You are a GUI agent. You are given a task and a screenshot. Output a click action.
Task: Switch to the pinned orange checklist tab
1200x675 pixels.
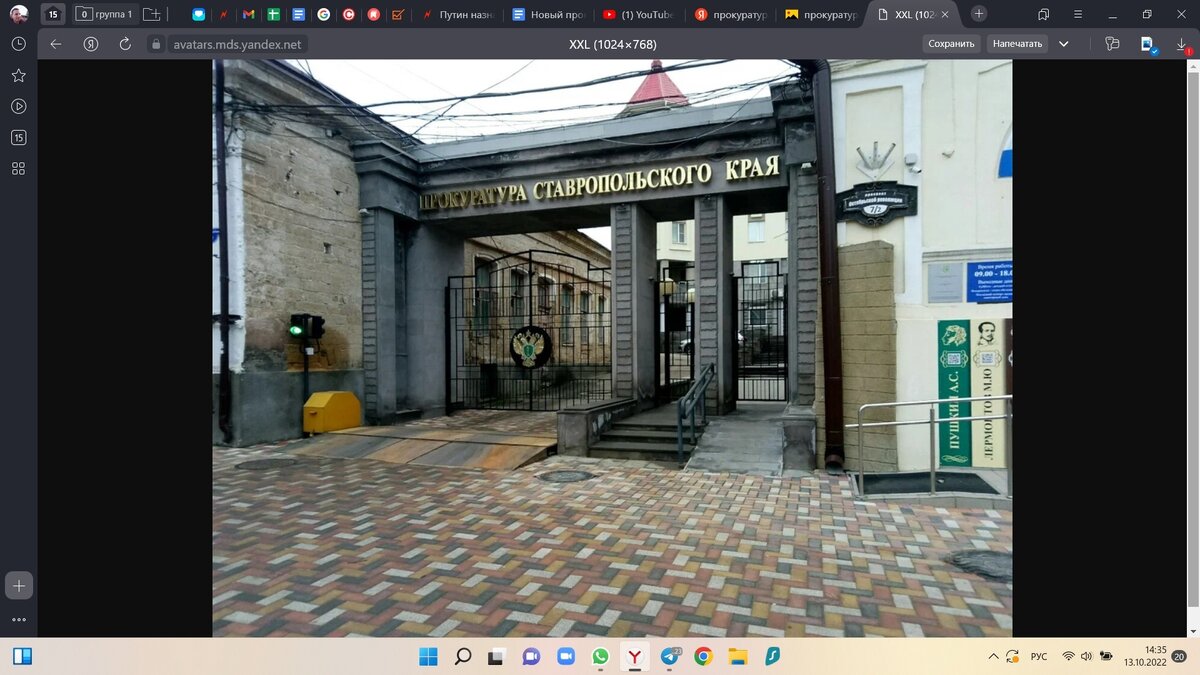coord(398,14)
